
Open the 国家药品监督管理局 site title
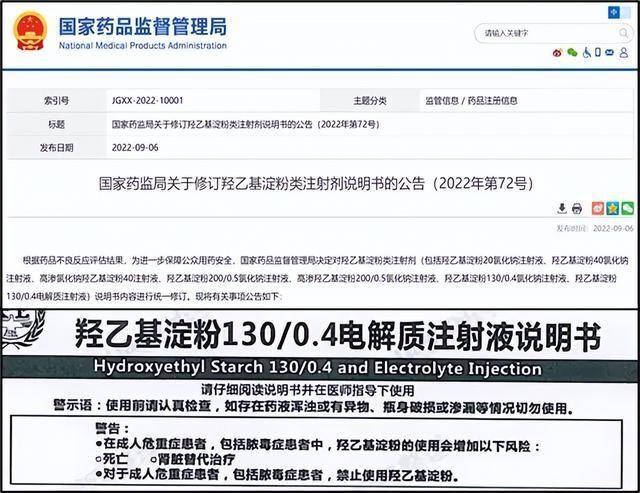[x=143, y=27]
